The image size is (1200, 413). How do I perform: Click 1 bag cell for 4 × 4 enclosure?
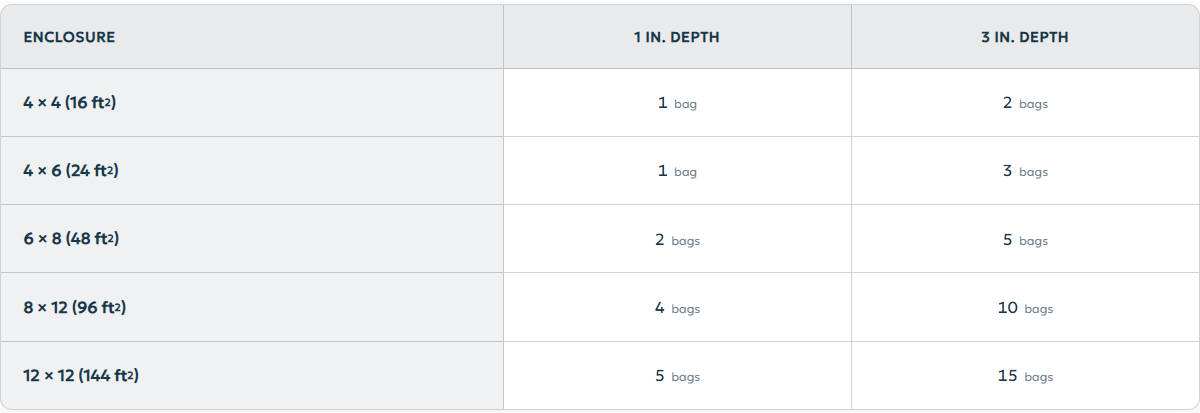(677, 103)
